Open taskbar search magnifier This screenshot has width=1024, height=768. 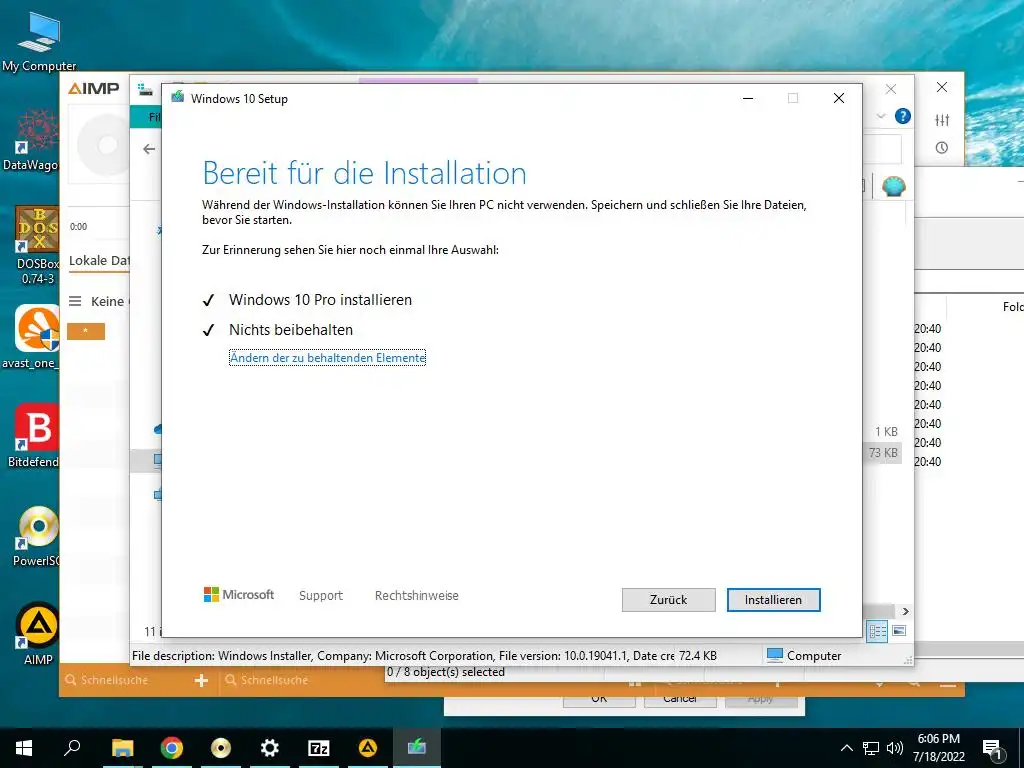coord(72,748)
